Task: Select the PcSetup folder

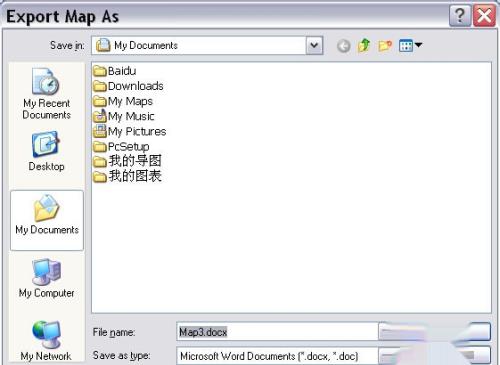Action: pos(121,146)
